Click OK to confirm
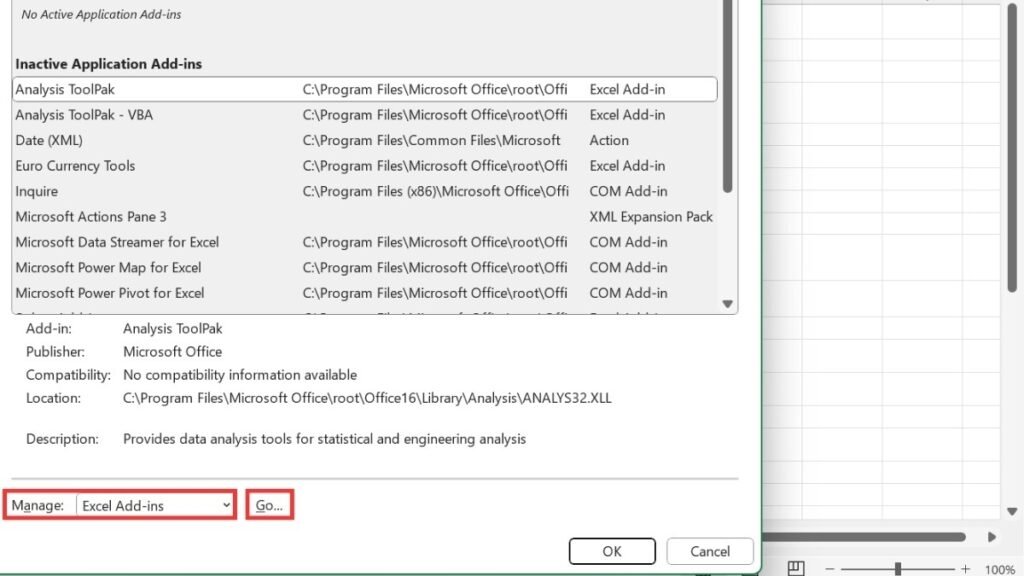The image size is (1024, 576). [612, 551]
